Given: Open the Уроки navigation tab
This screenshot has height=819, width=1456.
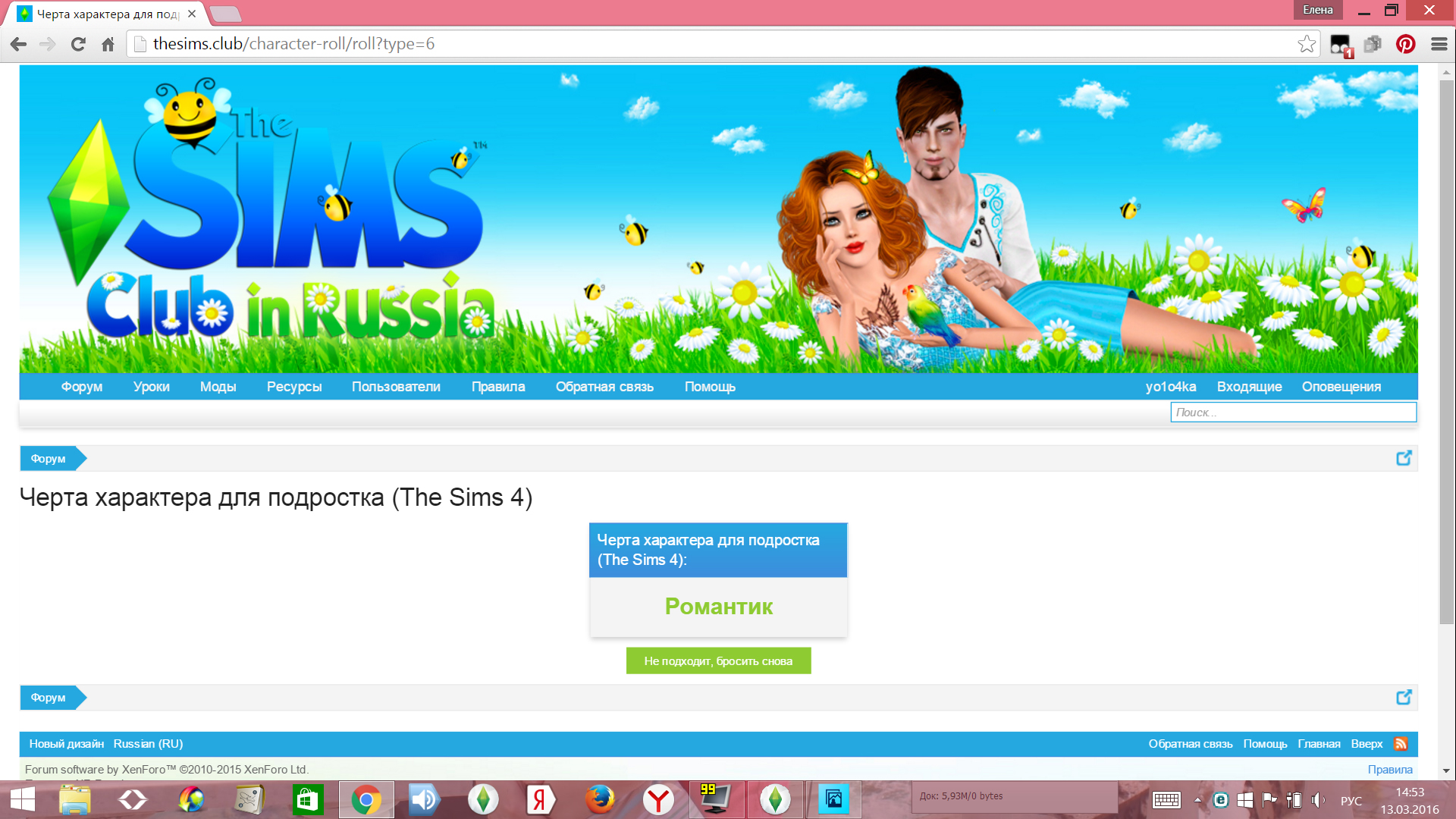Looking at the screenshot, I should click(152, 387).
